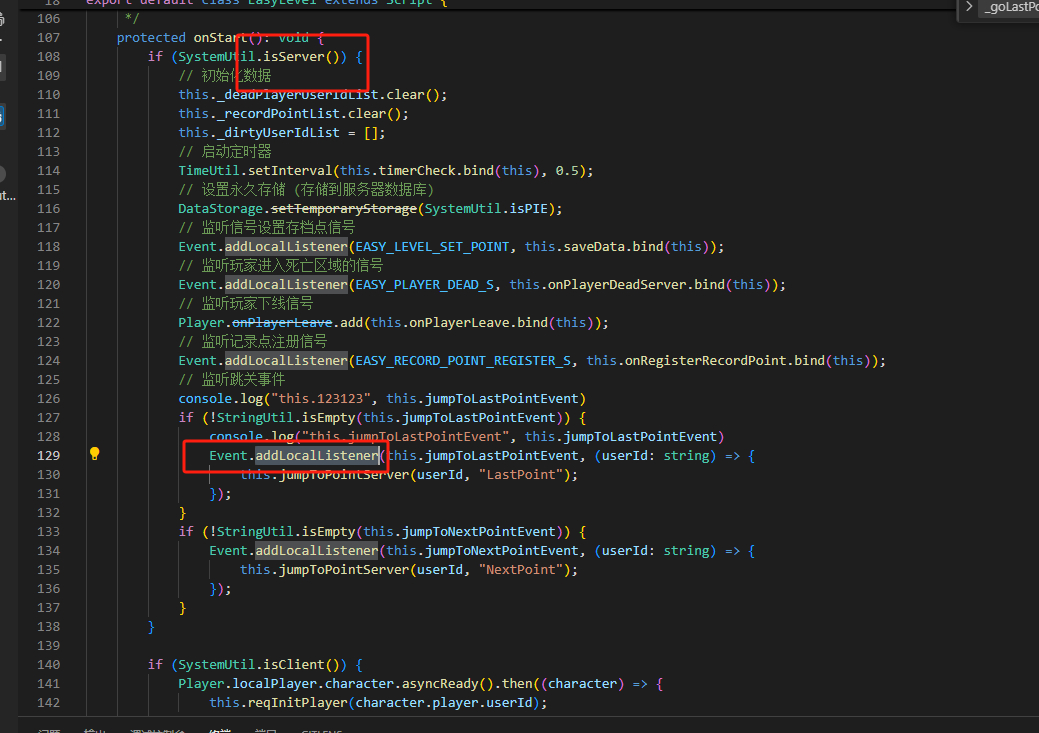
Task: Focus the find input containing _goLastPo
Action: (1011, 7)
